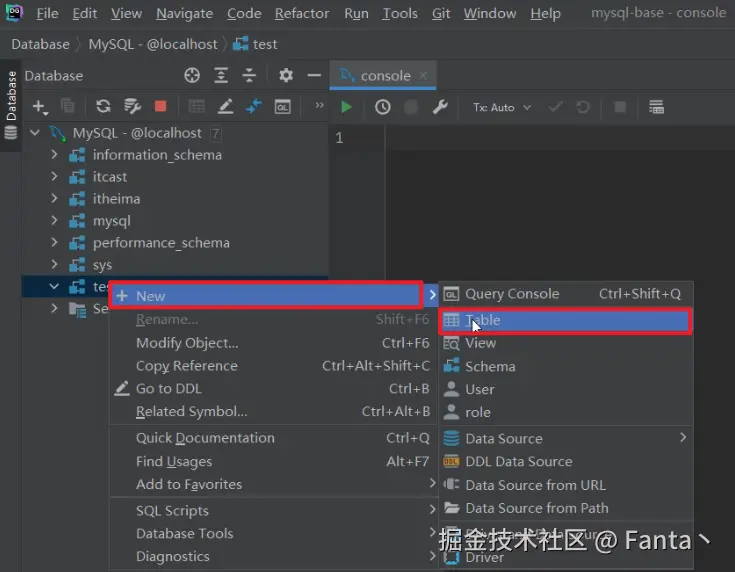This screenshot has width=735, height=572.
Task: Click the locate target icon in Database panel
Action: 192,75
